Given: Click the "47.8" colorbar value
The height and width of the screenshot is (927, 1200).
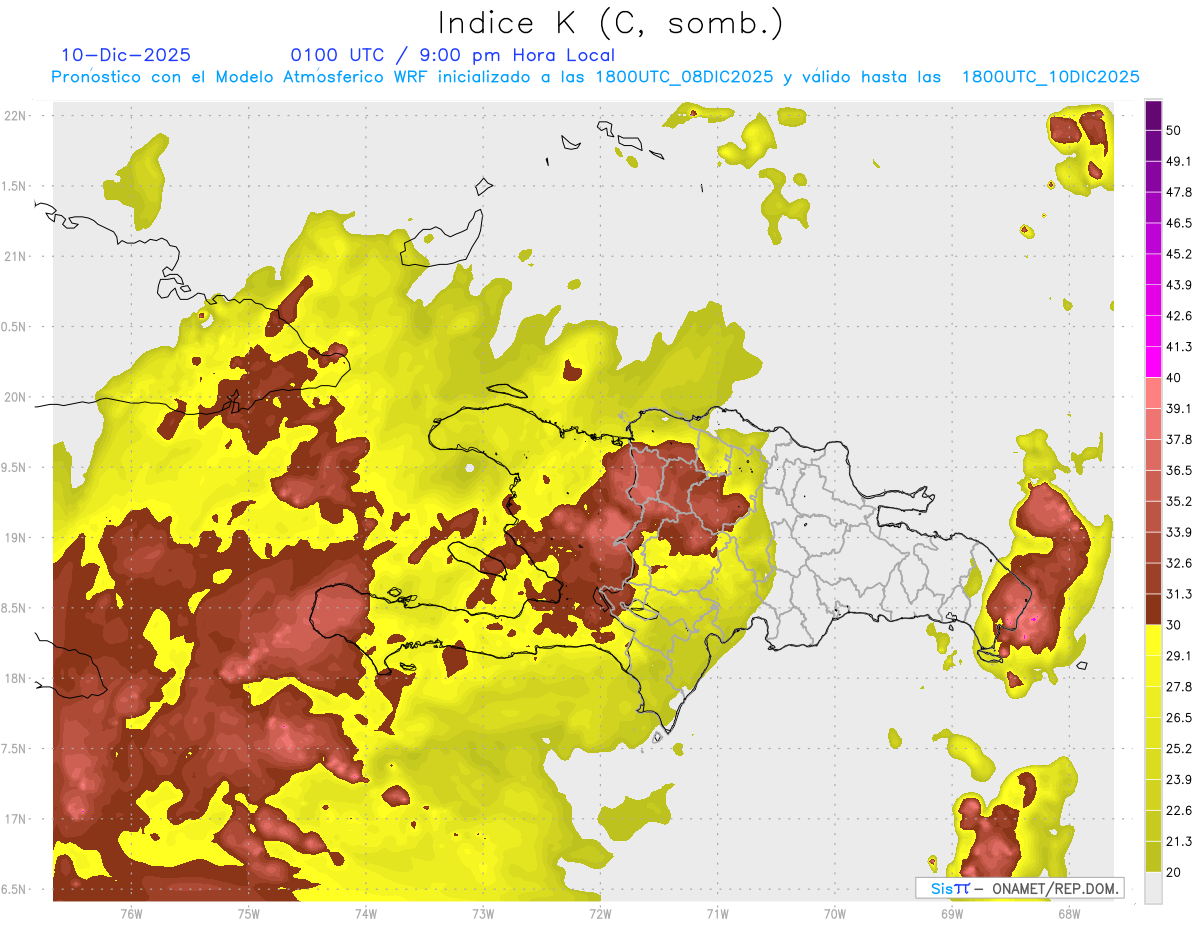Looking at the screenshot, I should pos(1179,192).
